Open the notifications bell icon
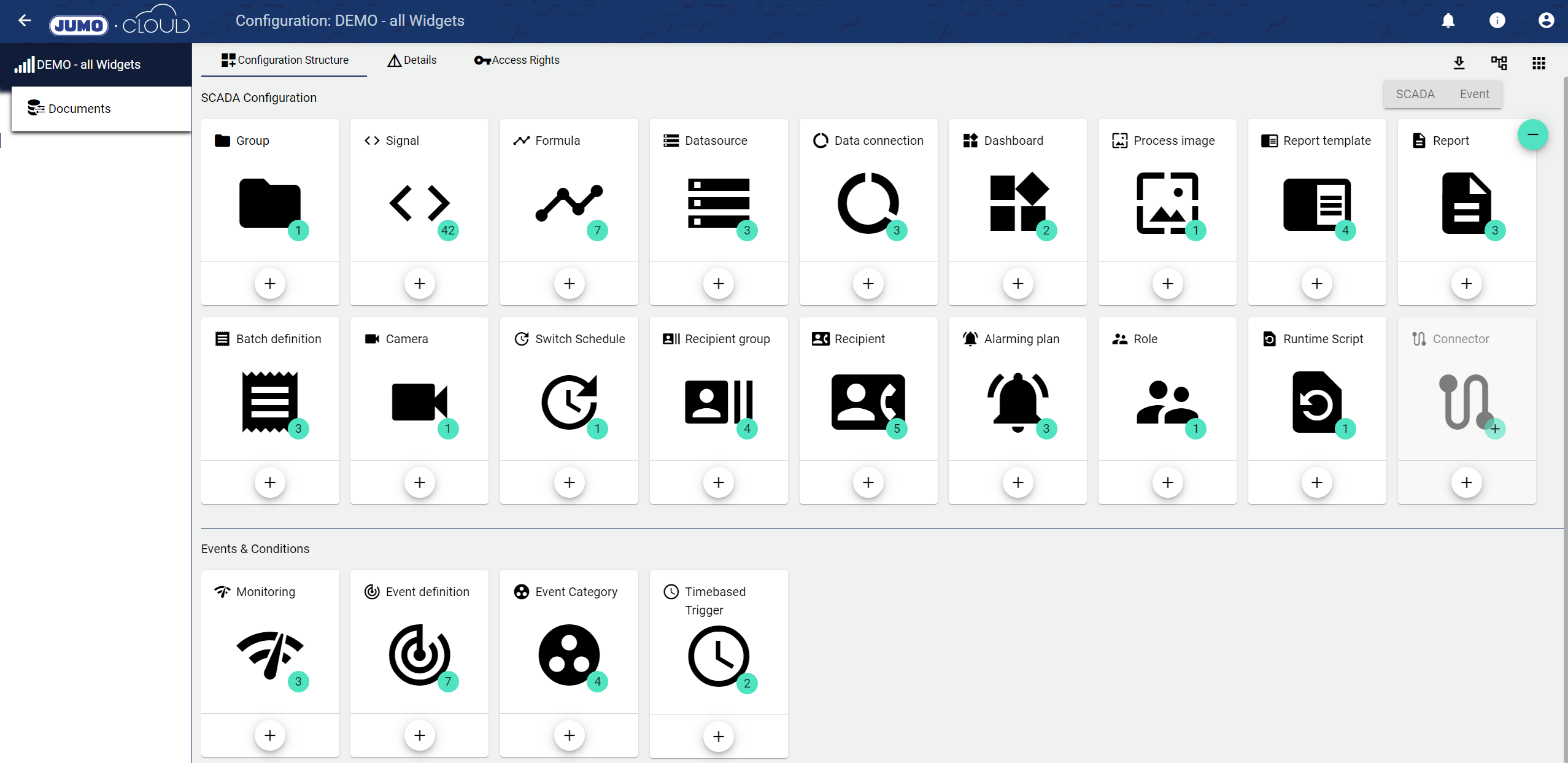The image size is (1568, 763). (1448, 21)
